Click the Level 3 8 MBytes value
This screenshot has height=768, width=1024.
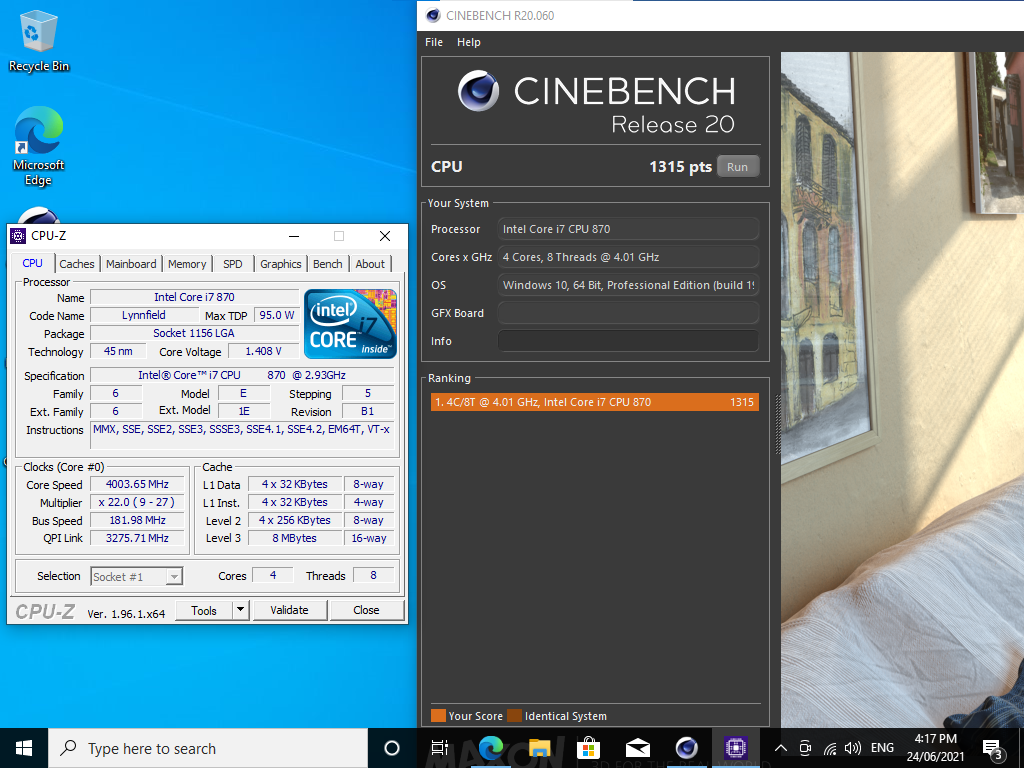coord(295,538)
